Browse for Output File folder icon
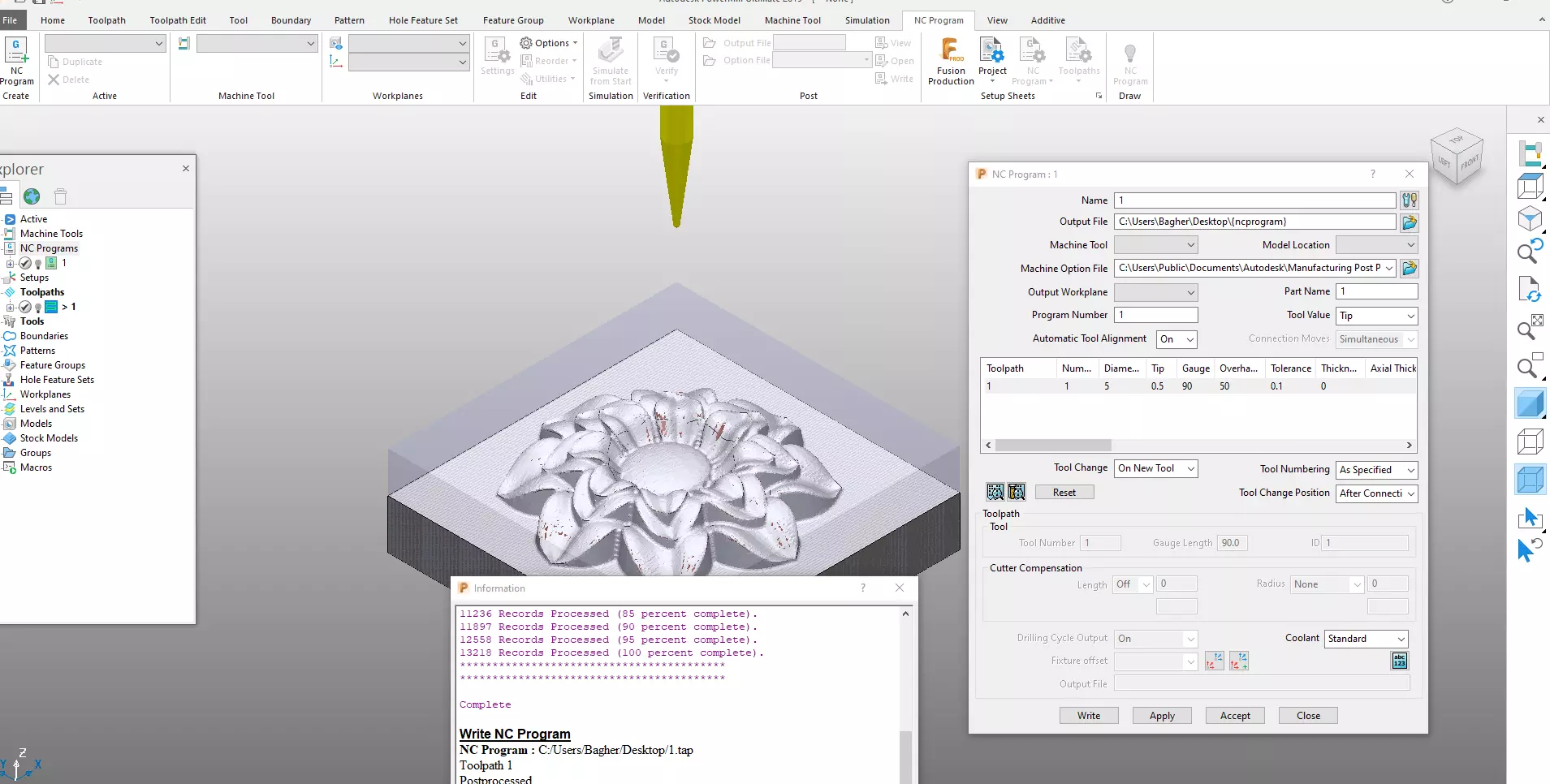 point(1410,222)
